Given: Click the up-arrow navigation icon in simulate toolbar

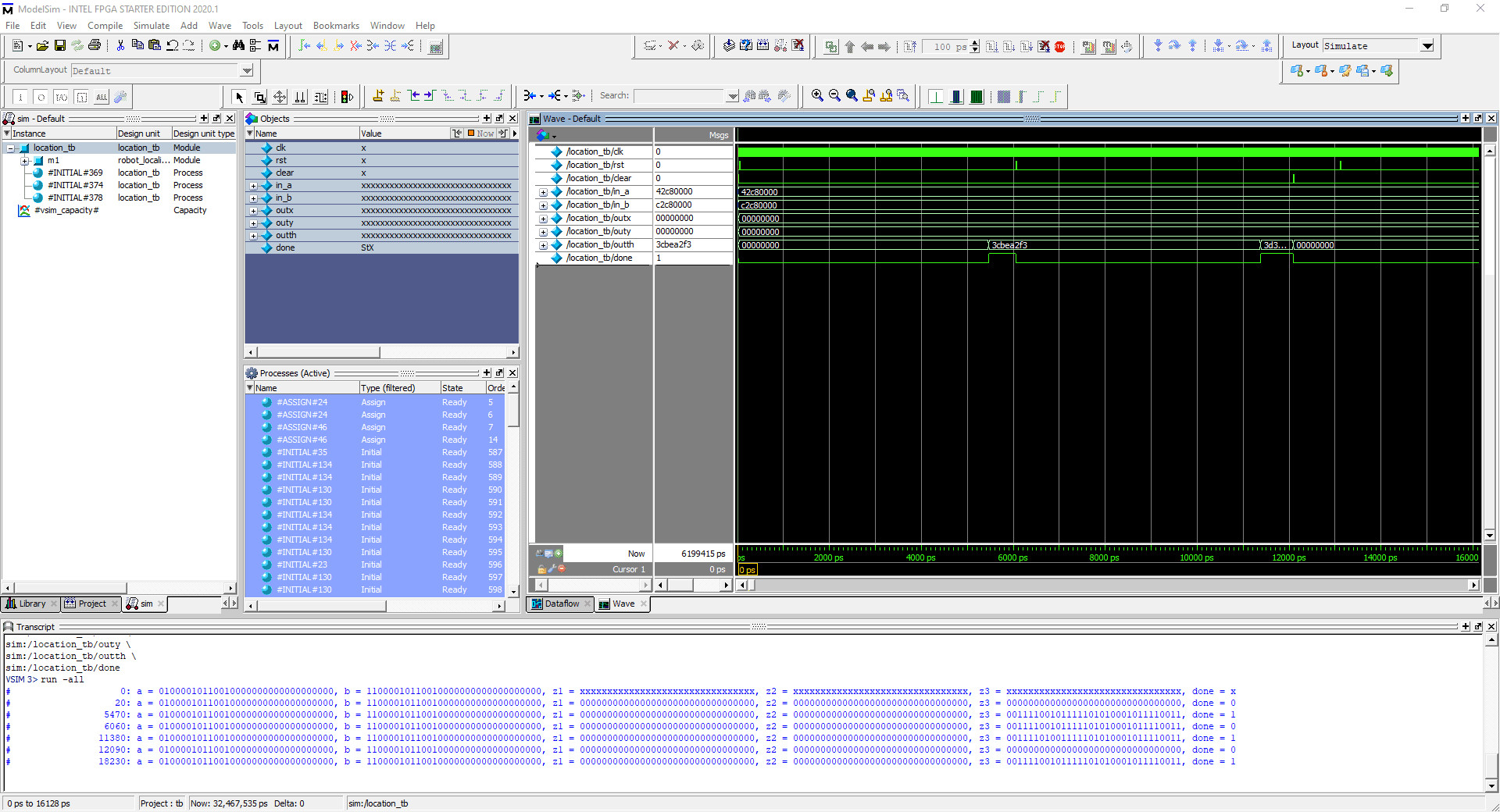Looking at the screenshot, I should pyautogui.click(x=850, y=47).
